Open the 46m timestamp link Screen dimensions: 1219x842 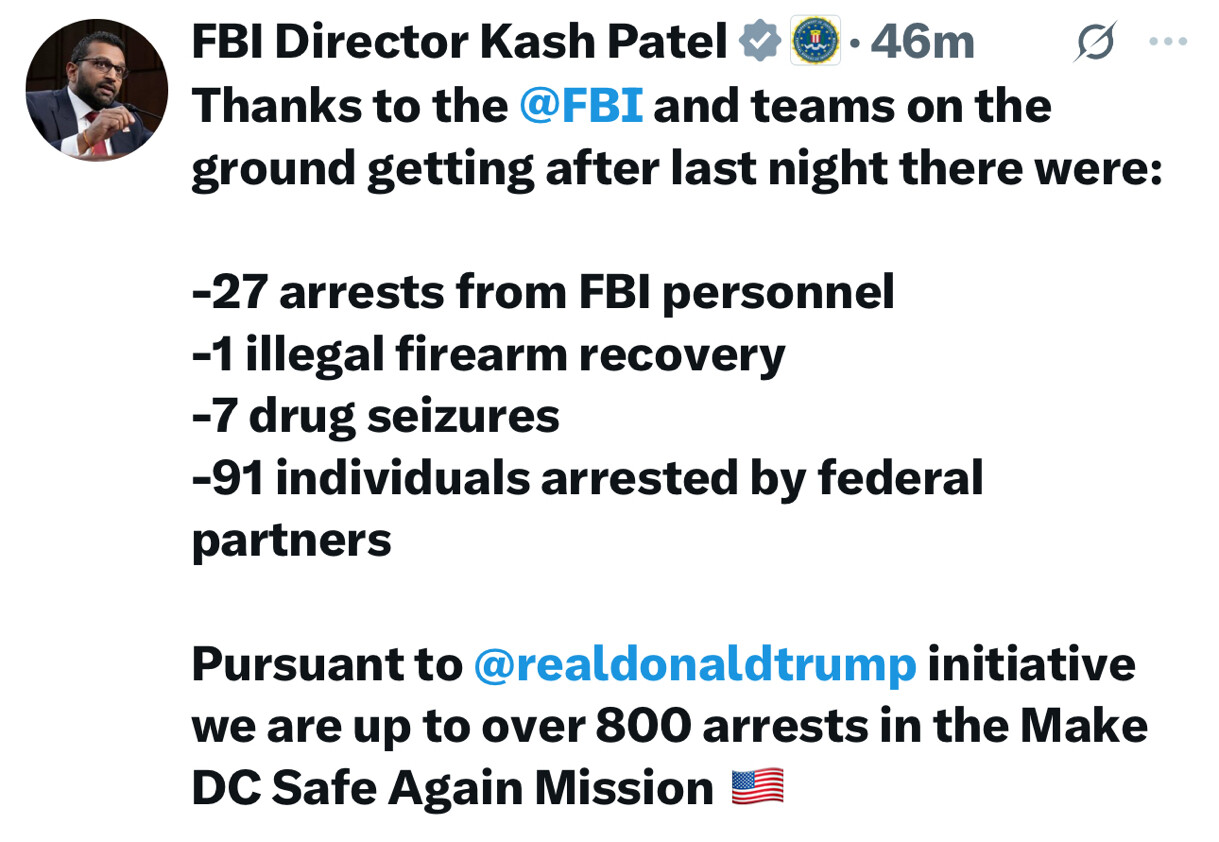pyautogui.click(x=922, y=42)
